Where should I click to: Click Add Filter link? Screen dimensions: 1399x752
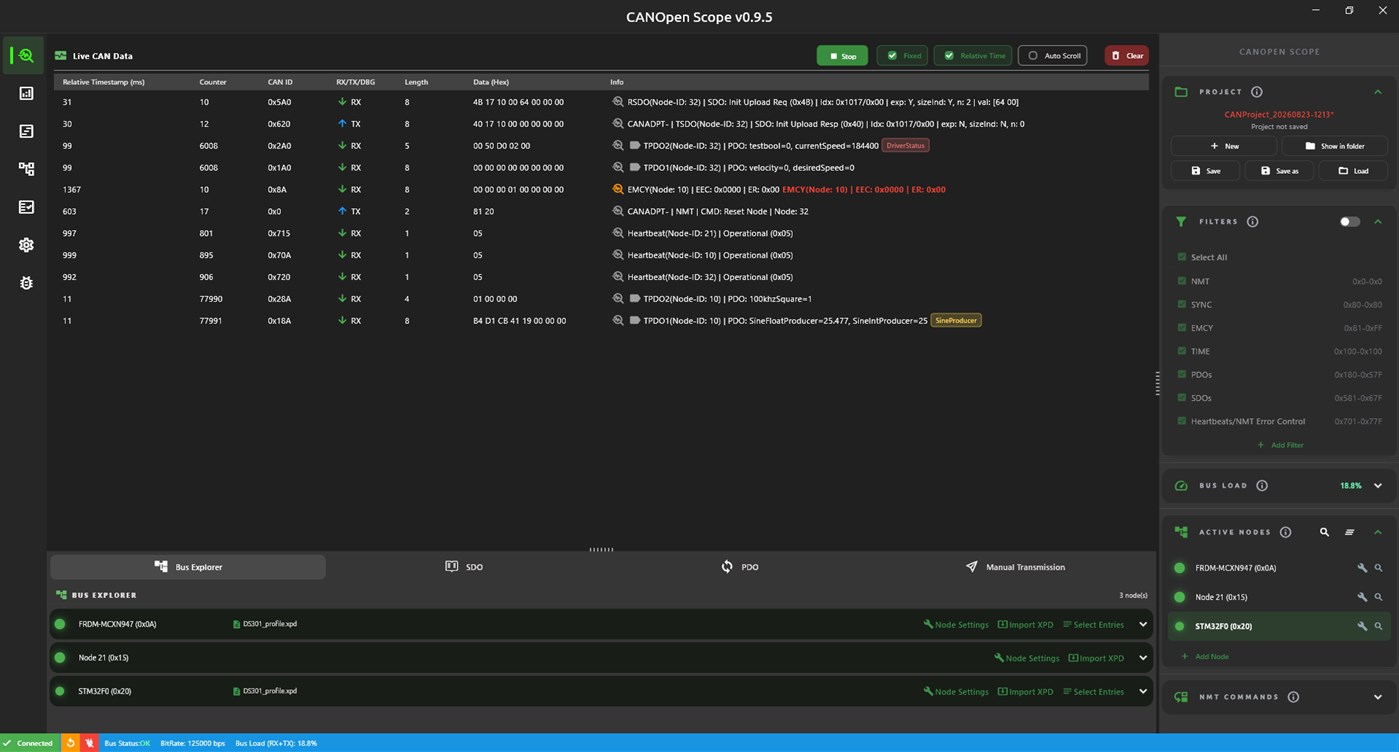1280,445
